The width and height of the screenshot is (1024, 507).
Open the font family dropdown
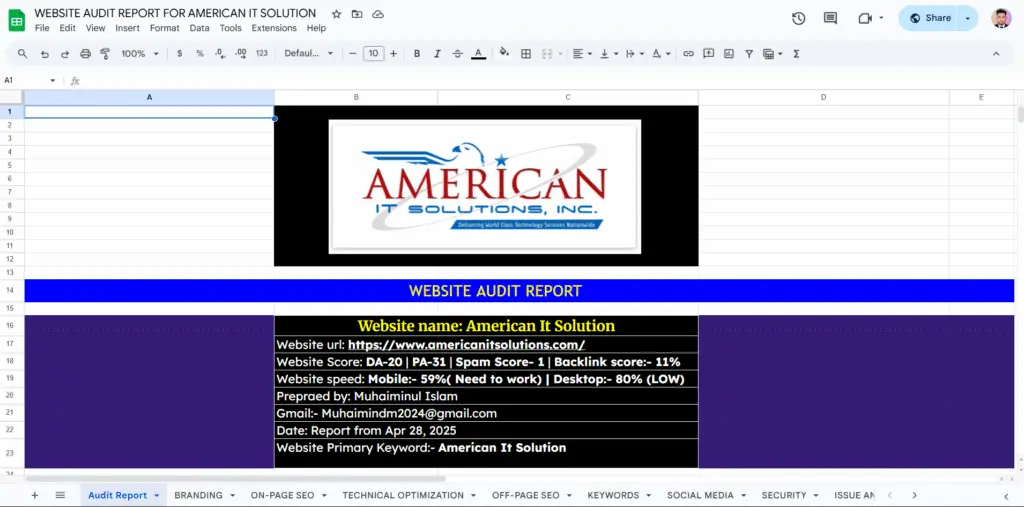pyautogui.click(x=307, y=54)
